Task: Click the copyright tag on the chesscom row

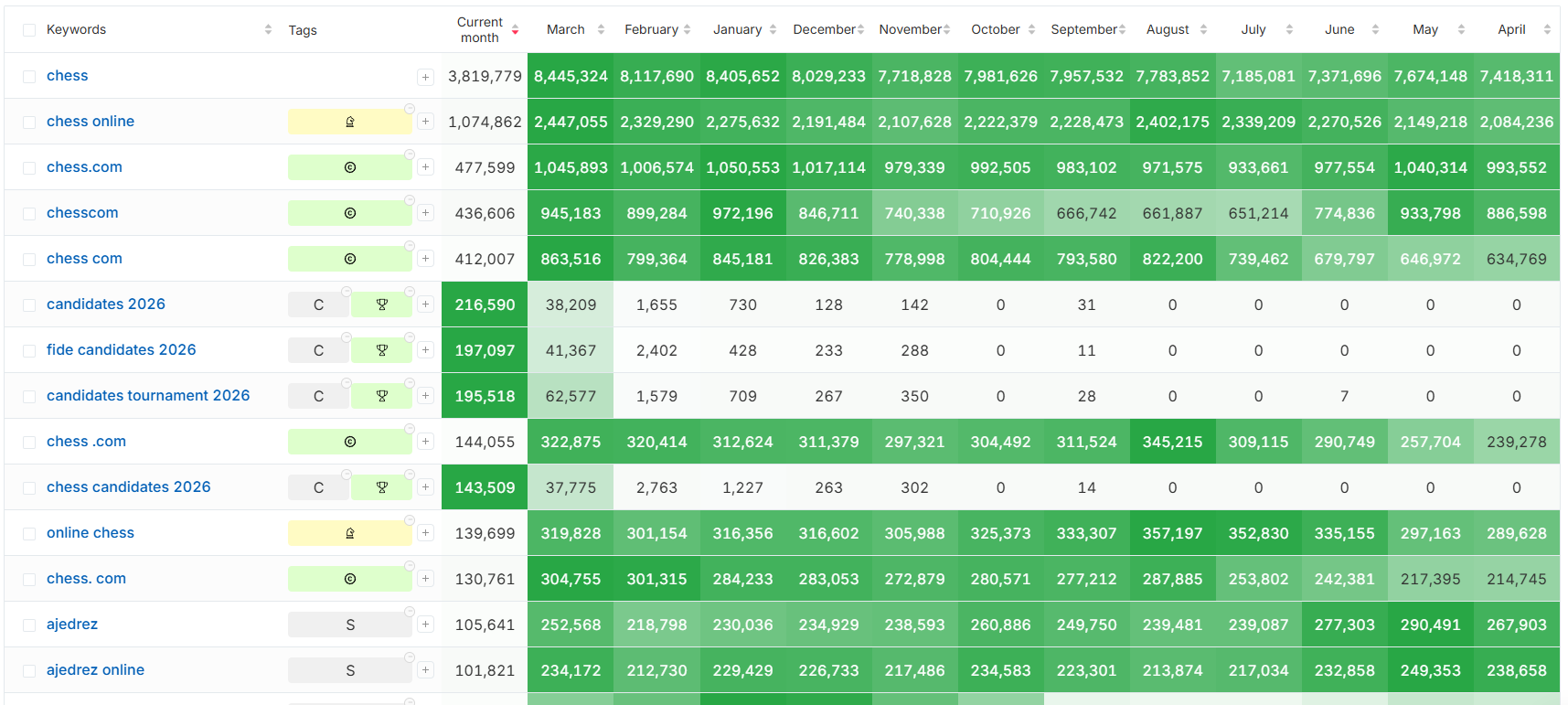Action: (349, 213)
